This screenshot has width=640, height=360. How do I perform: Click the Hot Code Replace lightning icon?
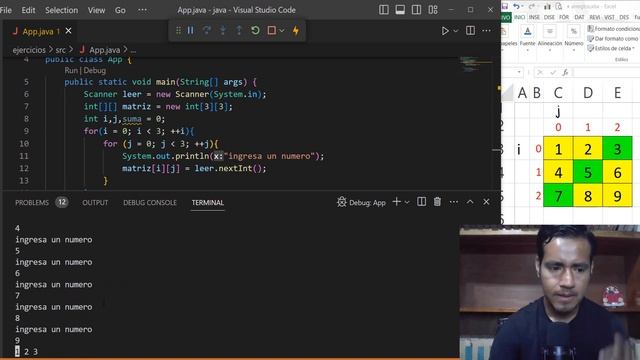pyautogui.click(x=296, y=31)
